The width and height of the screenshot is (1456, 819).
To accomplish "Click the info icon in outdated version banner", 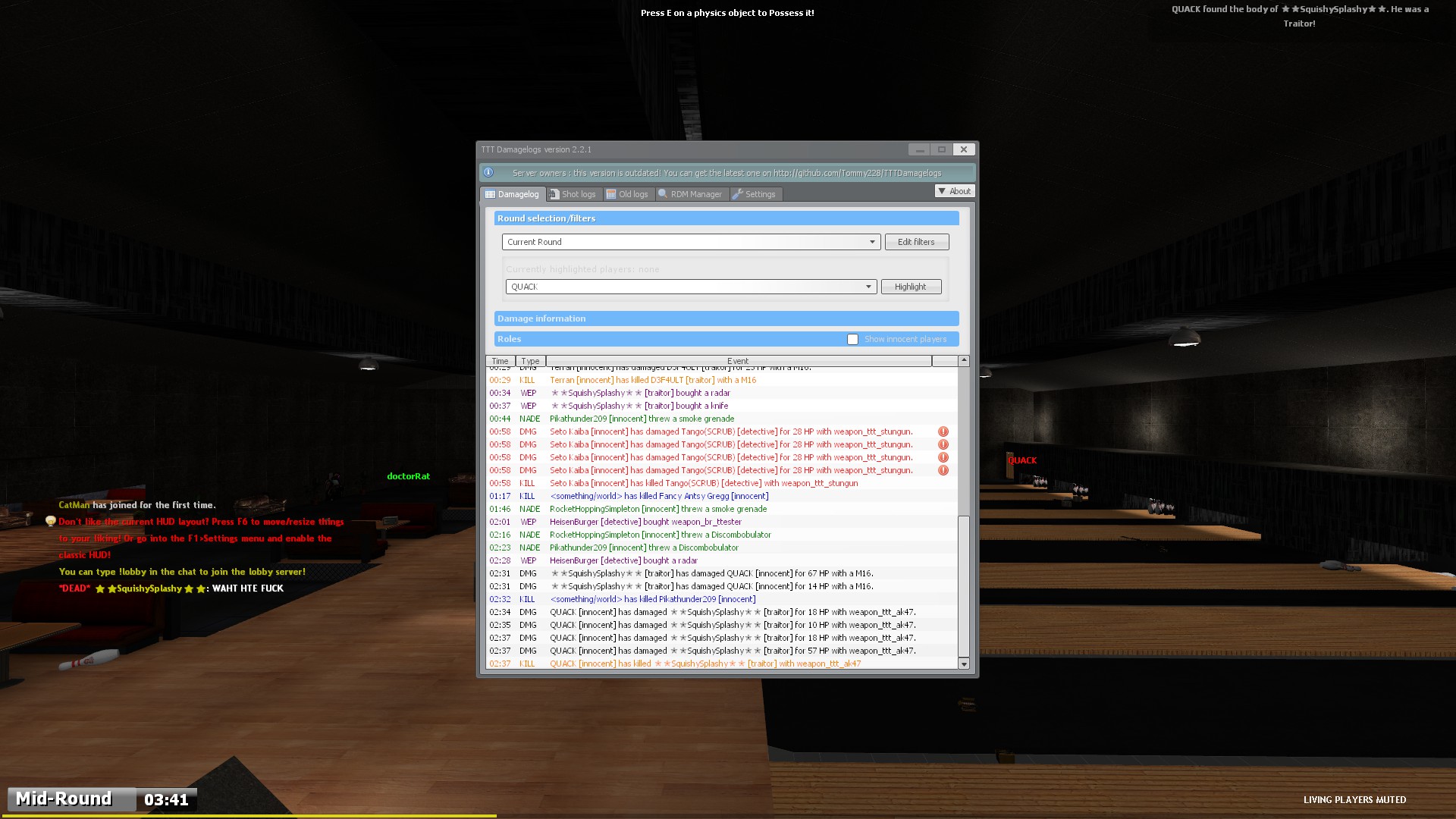I will pos(488,173).
